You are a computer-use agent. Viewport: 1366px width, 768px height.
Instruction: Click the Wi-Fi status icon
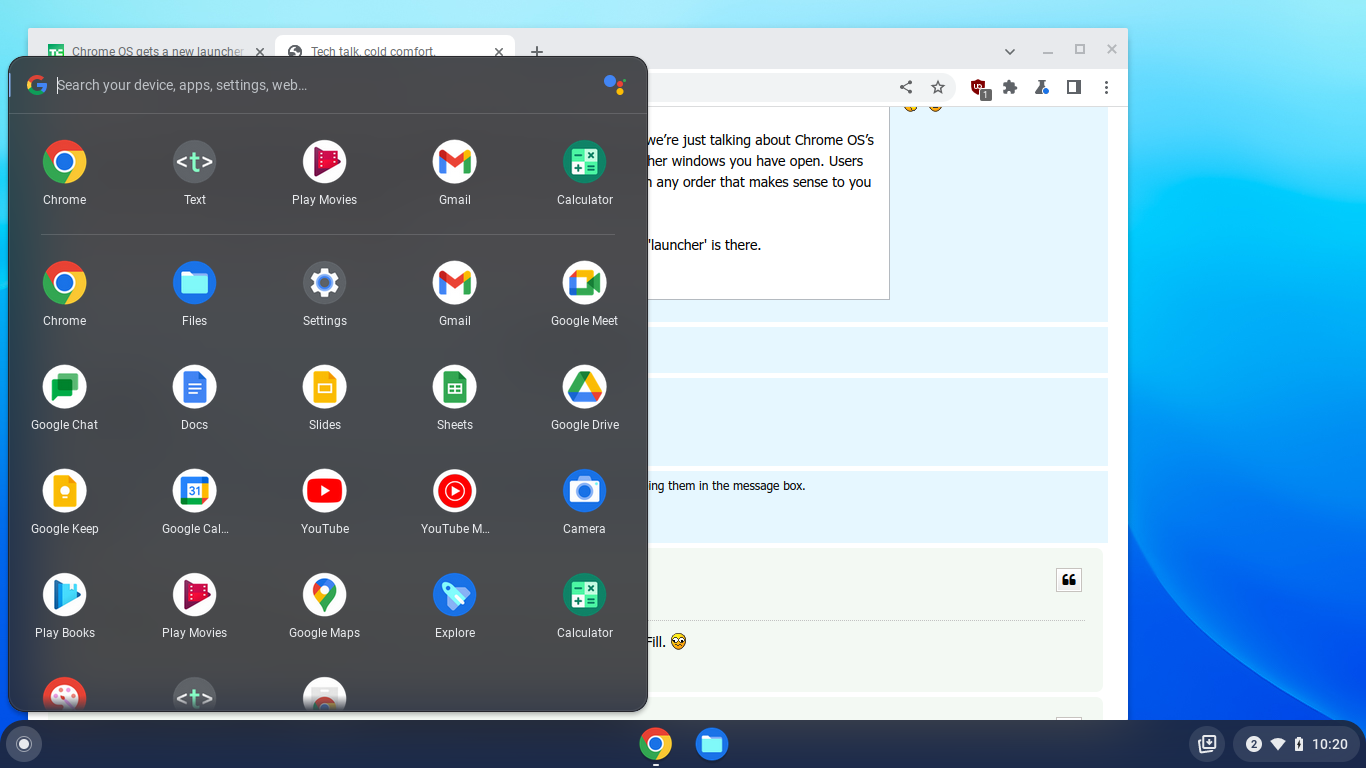[x=1277, y=744]
